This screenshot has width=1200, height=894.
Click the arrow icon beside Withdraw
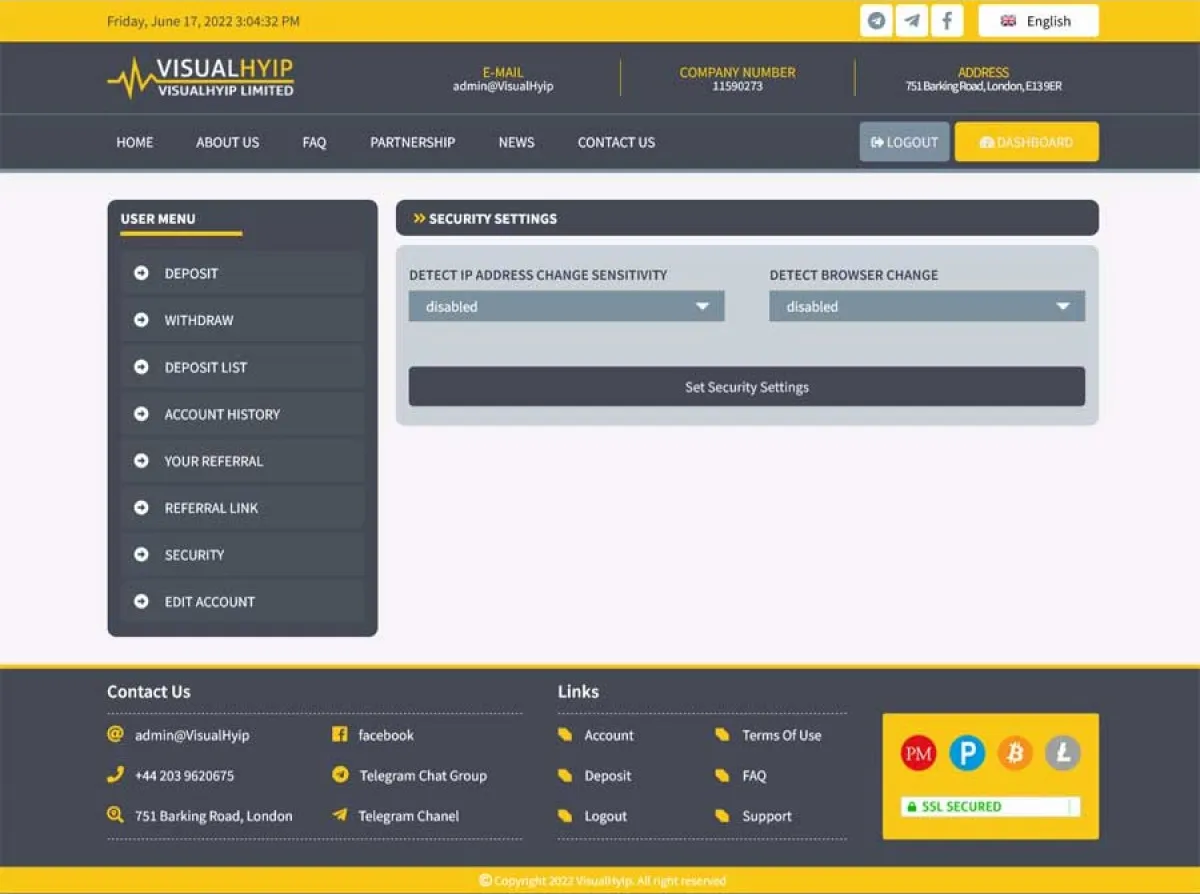pos(142,320)
